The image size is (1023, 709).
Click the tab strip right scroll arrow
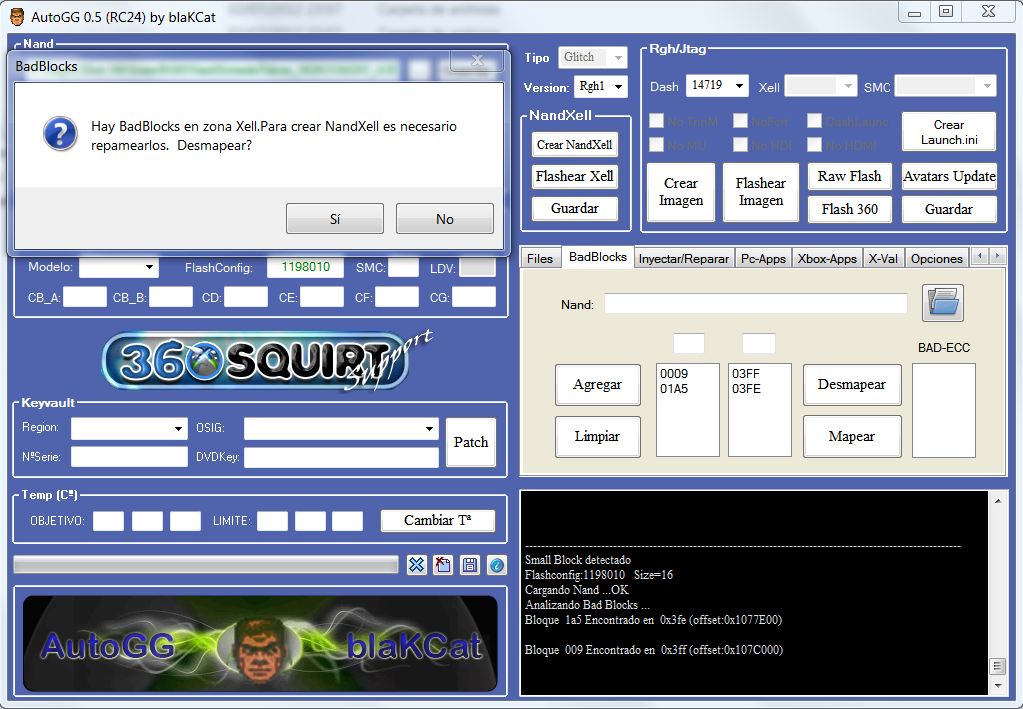(x=997, y=256)
